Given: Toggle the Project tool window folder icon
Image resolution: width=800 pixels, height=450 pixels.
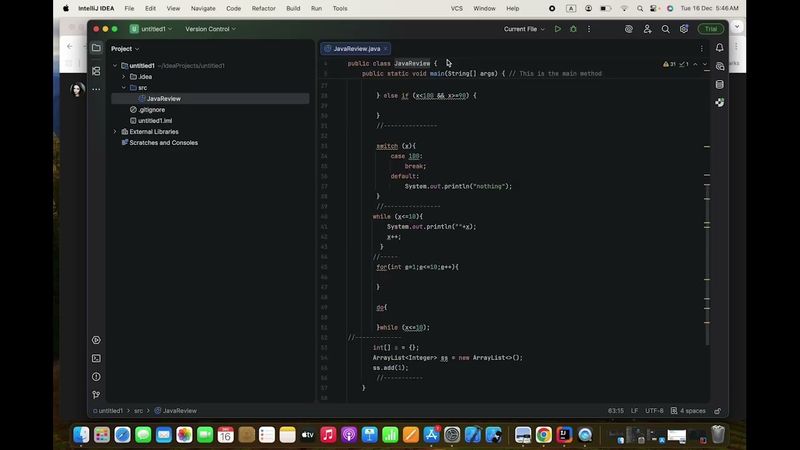Looking at the screenshot, I should click(x=96, y=48).
